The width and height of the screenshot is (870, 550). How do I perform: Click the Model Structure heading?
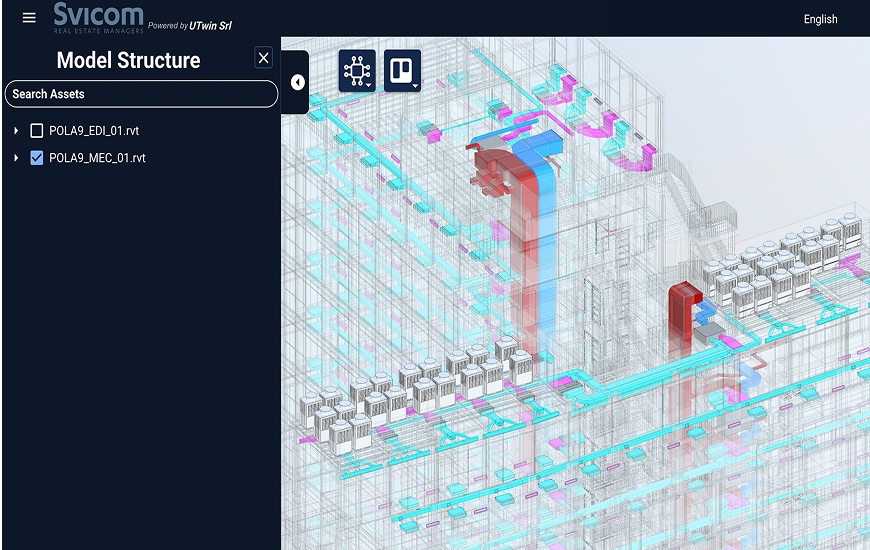128,60
